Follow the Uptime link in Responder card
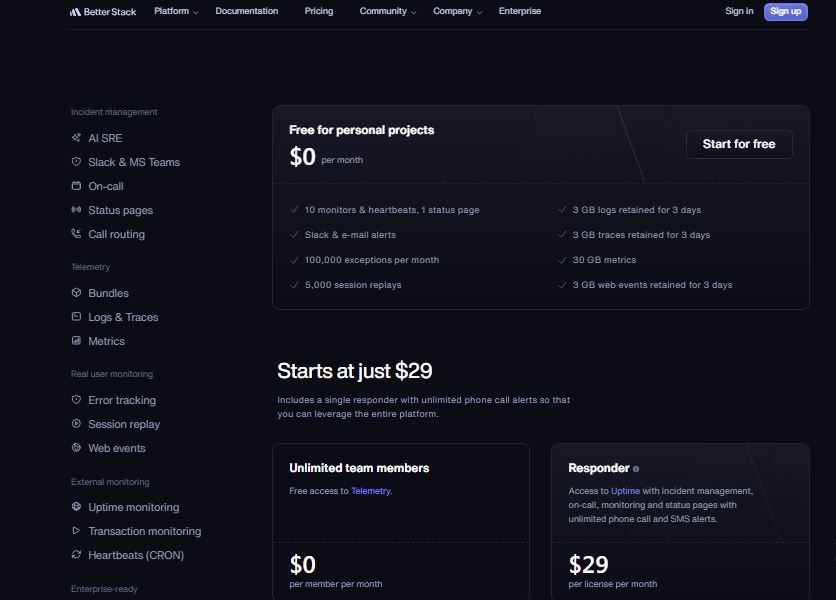Image resolution: width=836 pixels, height=600 pixels. [x=625, y=491]
